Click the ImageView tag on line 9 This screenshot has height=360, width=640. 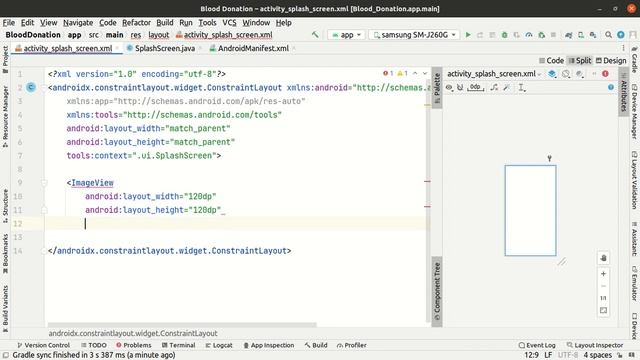pyautogui.click(x=92, y=183)
